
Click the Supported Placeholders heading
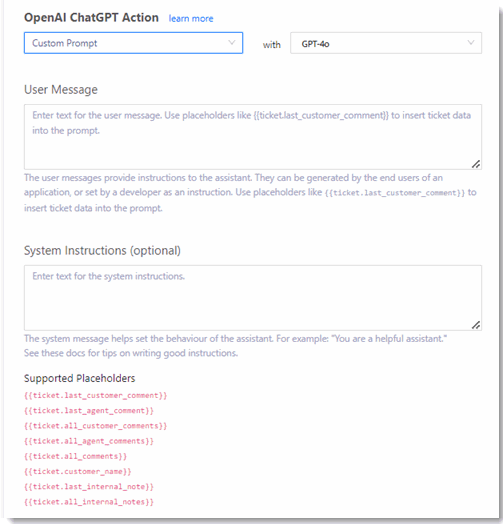pyautogui.click(x=80, y=378)
